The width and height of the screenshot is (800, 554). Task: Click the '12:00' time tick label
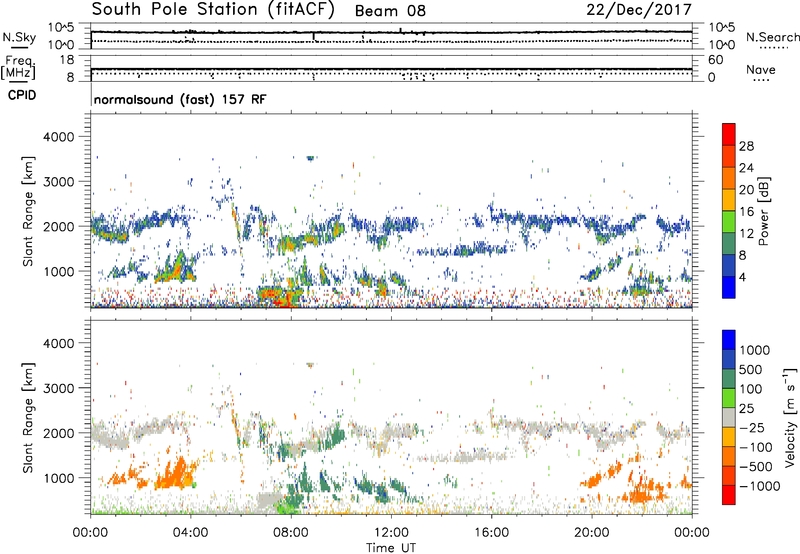(x=391, y=533)
